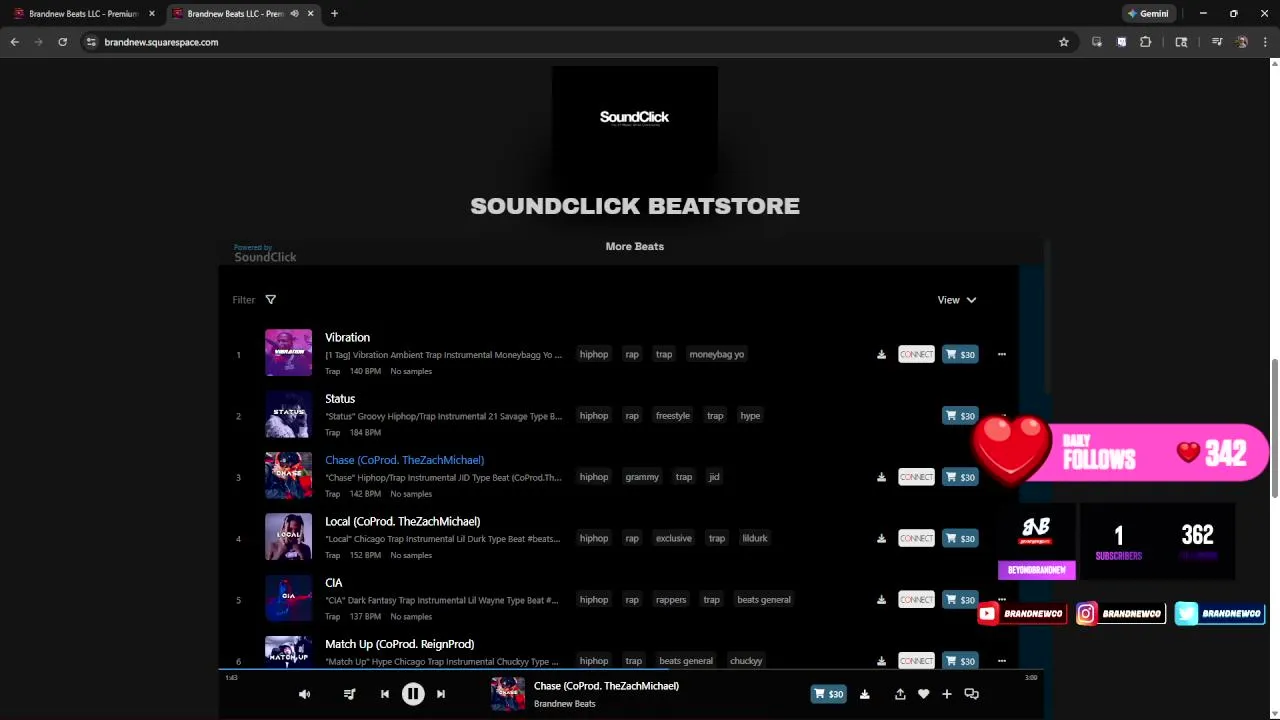Play Vibration via its cover thumbnail
The width and height of the screenshot is (1280, 720).
(288, 353)
